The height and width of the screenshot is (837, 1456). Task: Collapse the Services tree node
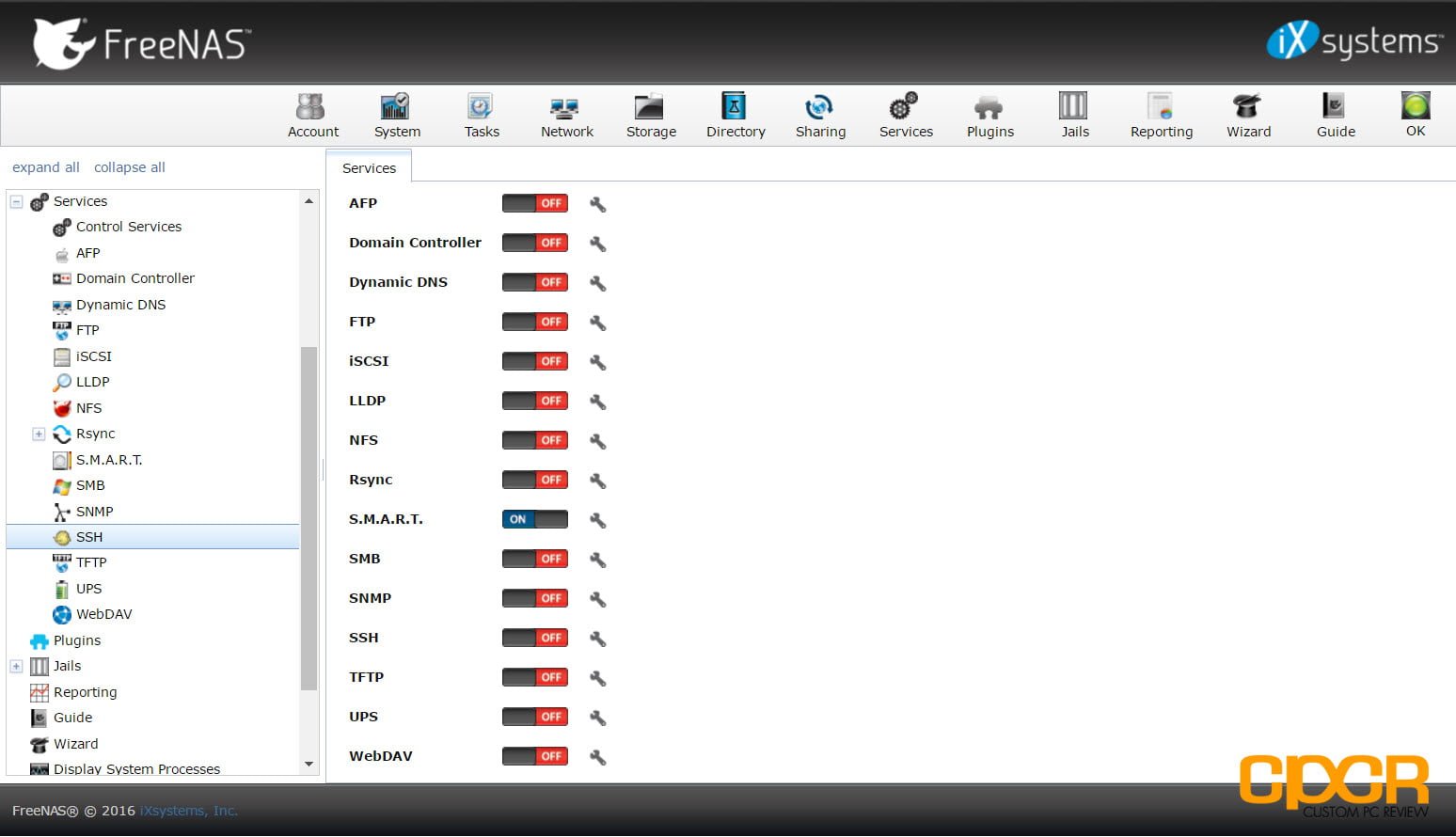[x=16, y=201]
